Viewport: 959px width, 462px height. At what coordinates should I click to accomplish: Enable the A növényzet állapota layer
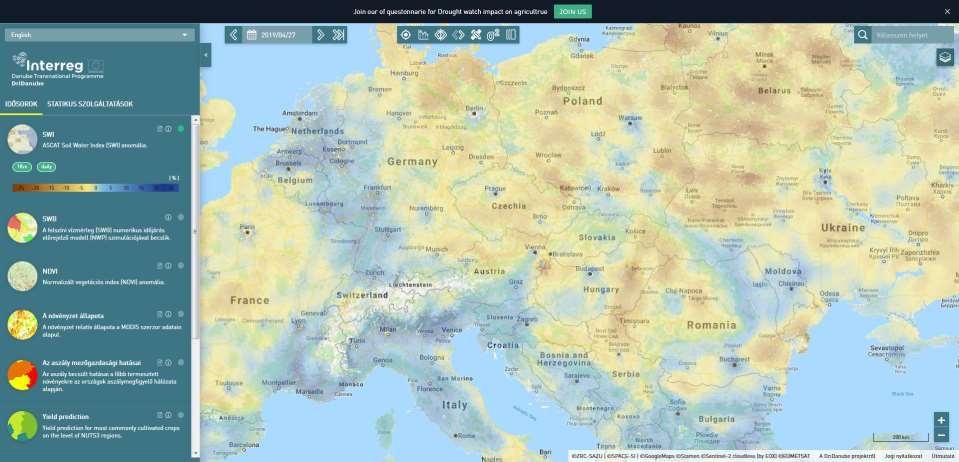[x=181, y=314]
